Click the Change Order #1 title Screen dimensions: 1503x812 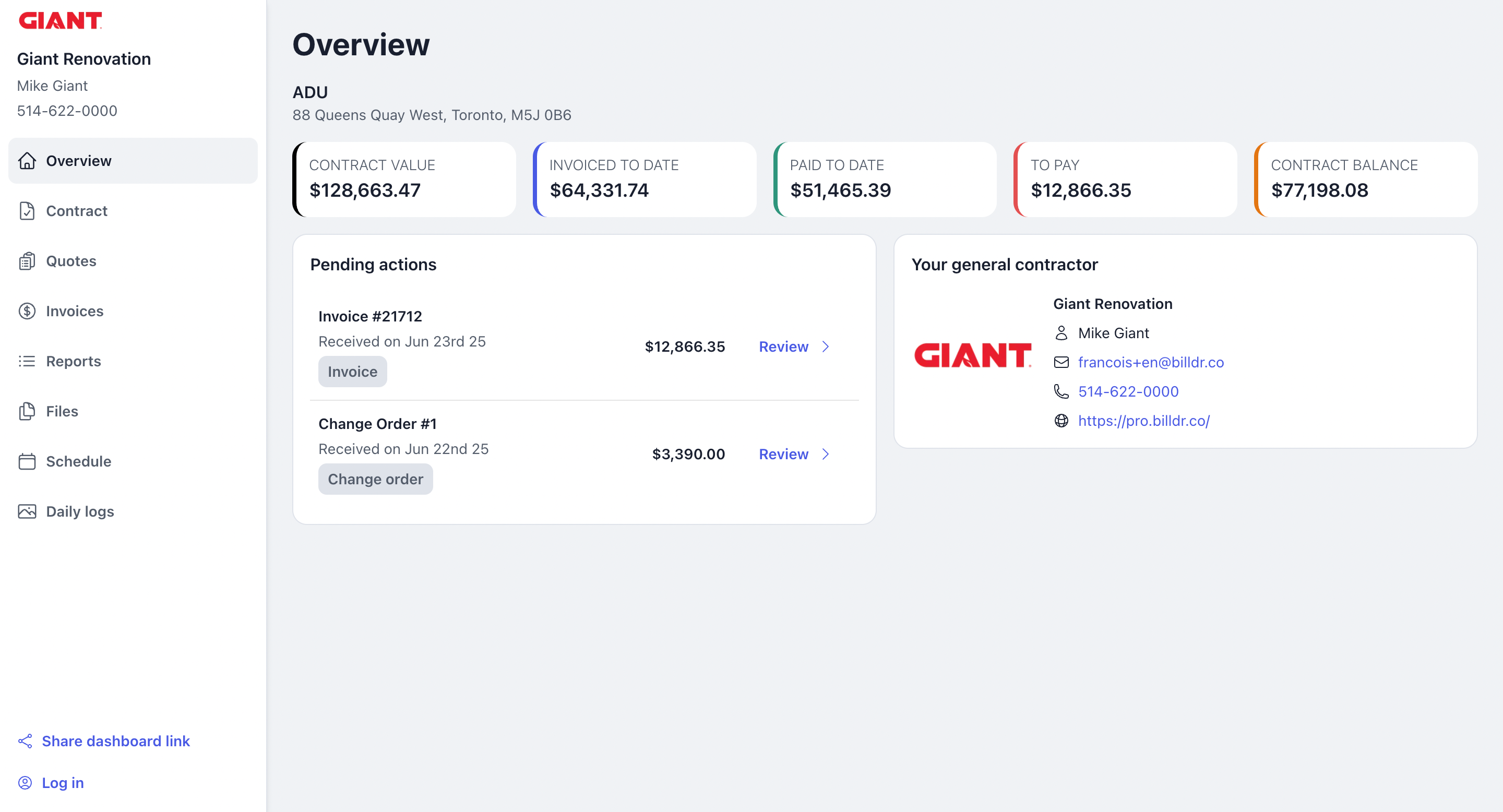(x=377, y=424)
